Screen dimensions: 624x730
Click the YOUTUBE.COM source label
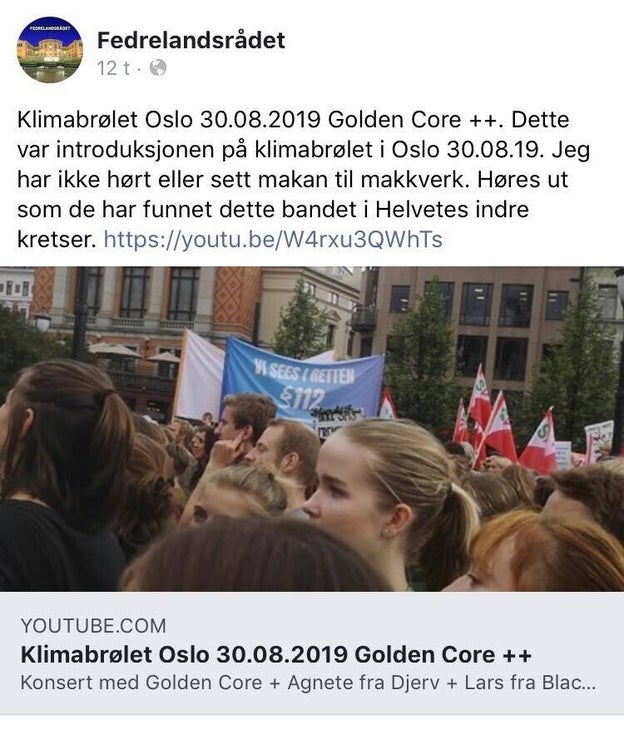click(x=94, y=626)
